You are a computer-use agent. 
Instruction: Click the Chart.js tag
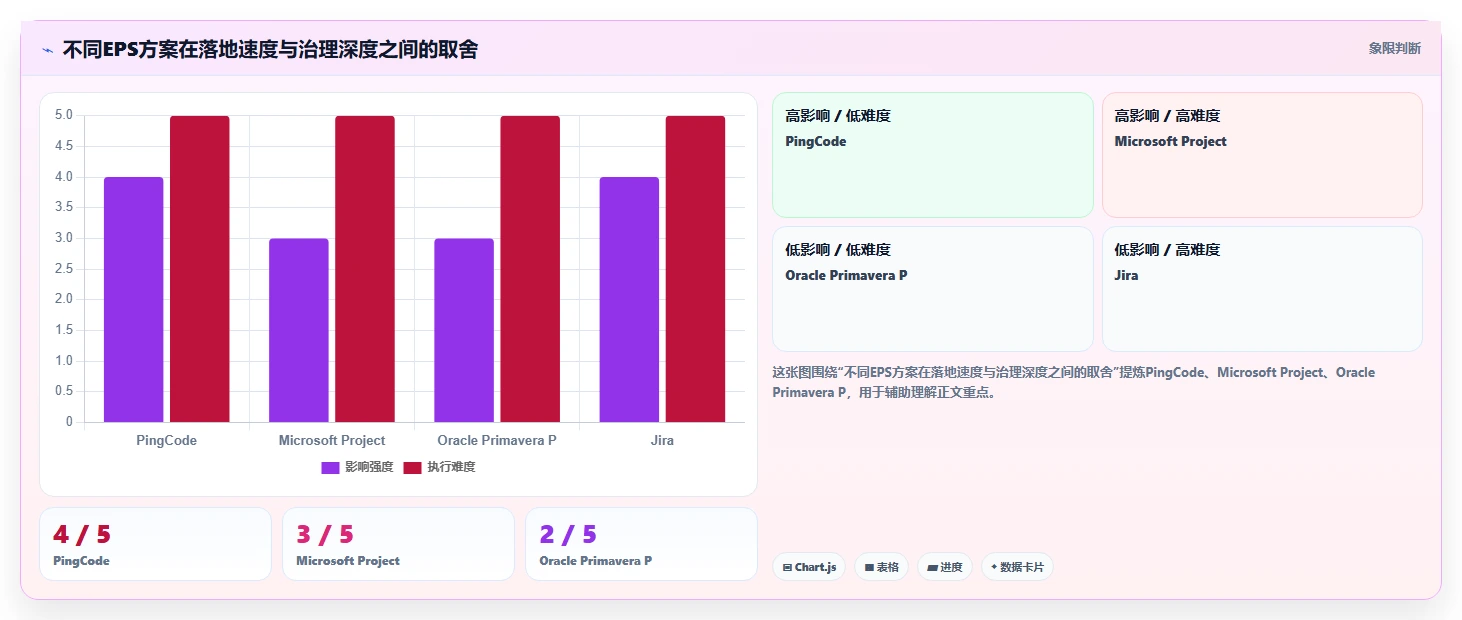(x=809, y=567)
